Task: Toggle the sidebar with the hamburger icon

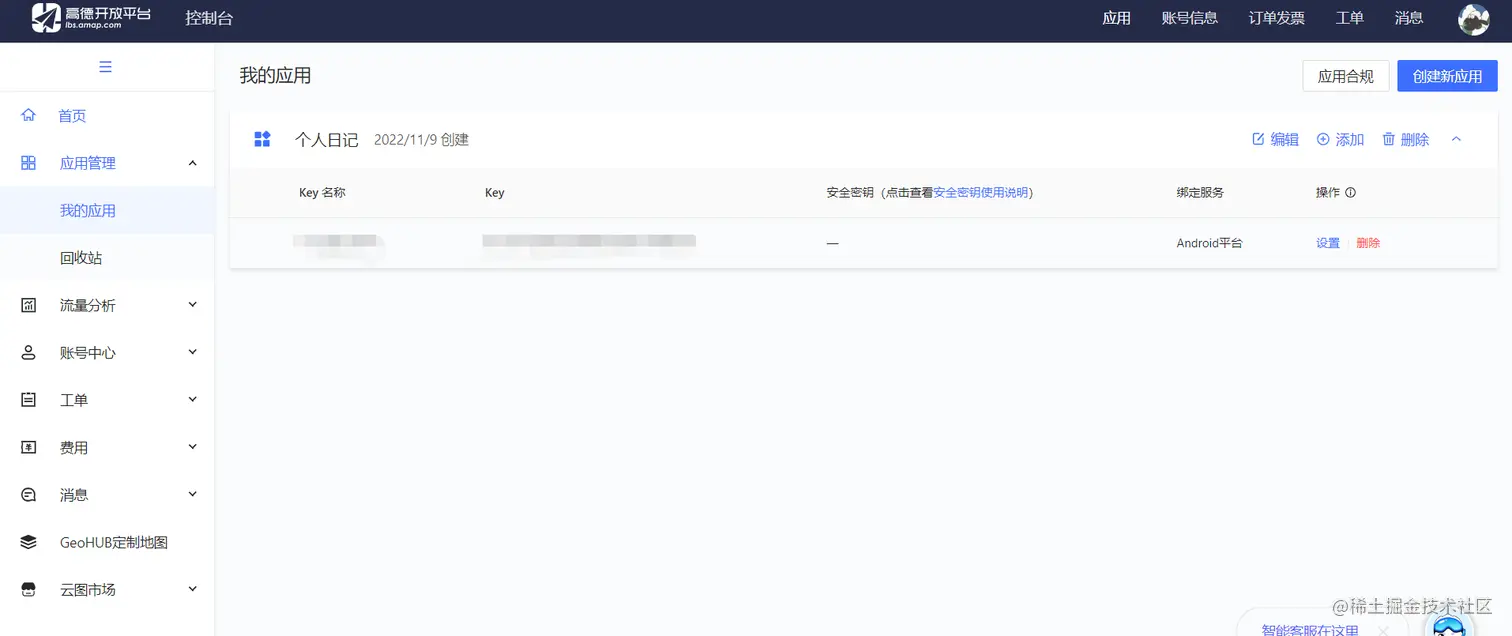Action: [x=105, y=66]
